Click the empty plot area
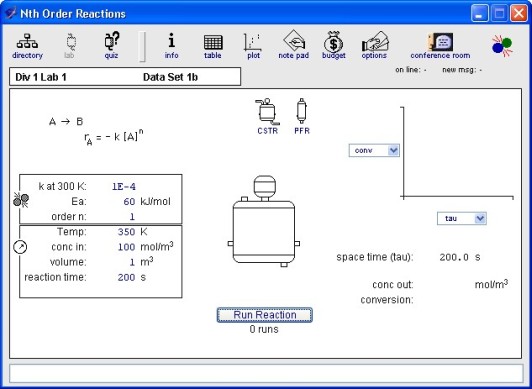This screenshot has height=389, width=532. point(458,151)
